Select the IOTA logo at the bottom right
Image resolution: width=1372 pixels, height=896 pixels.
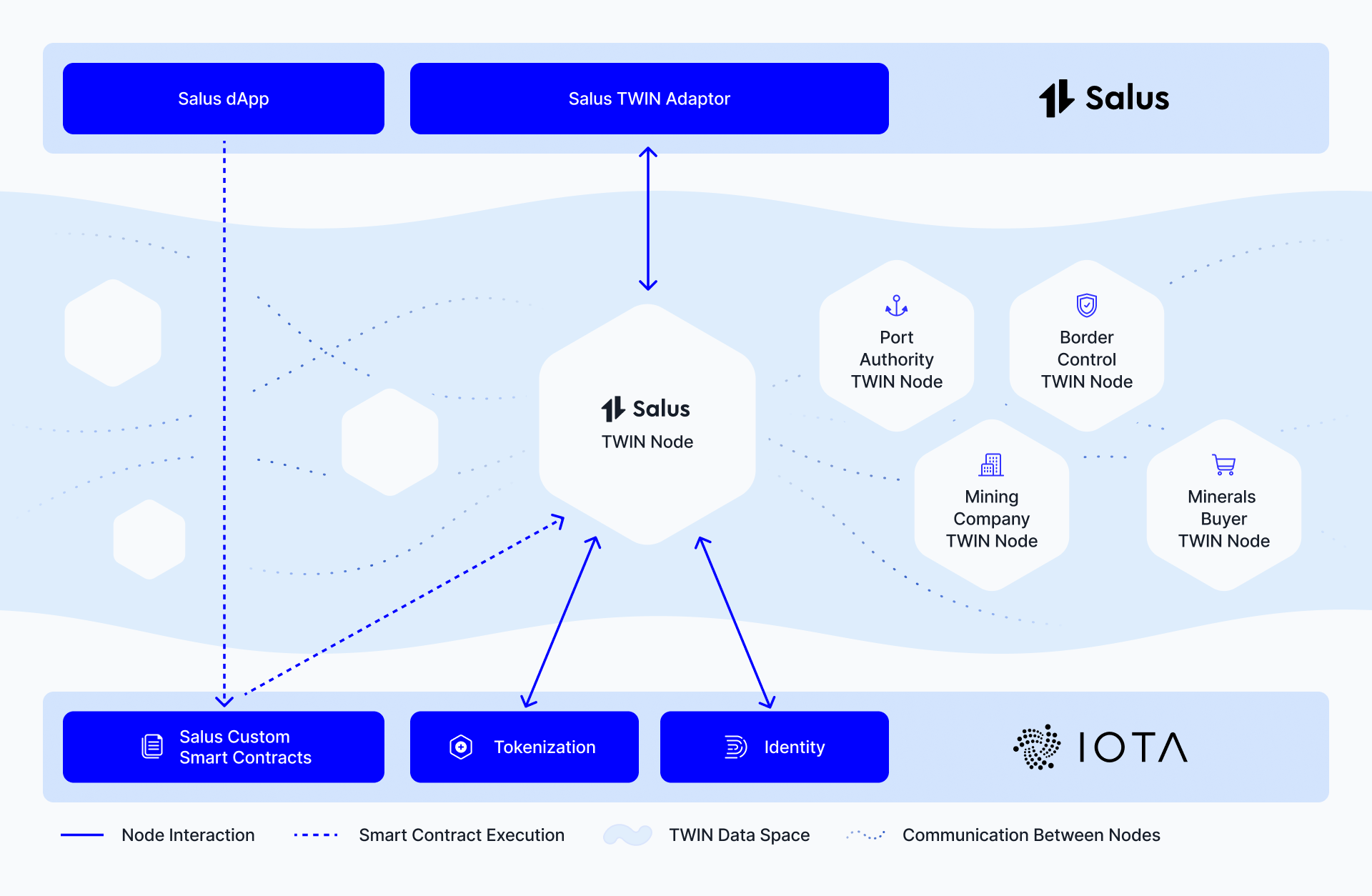tap(1098, 747)
